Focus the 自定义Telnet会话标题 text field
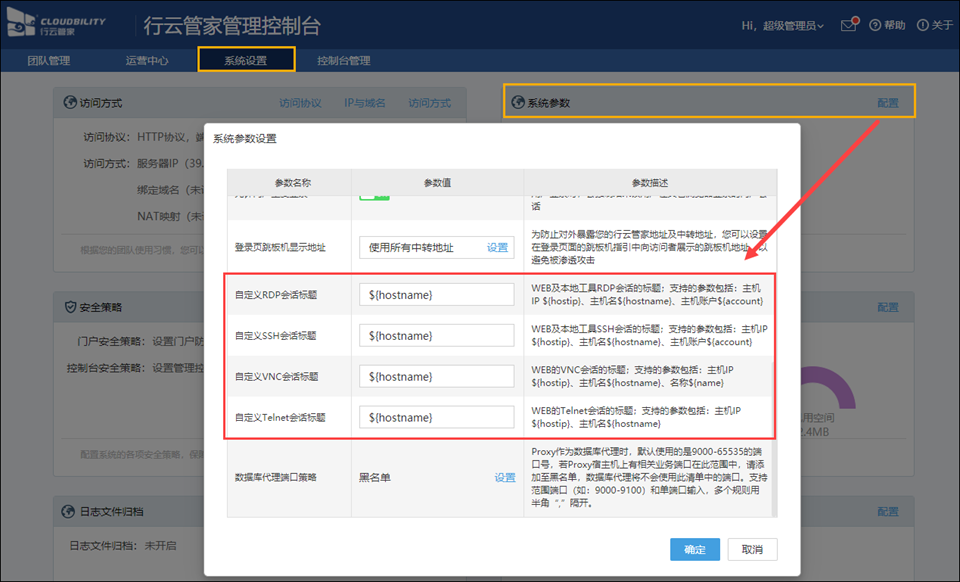Viewport: 960px width, 582px height. pyautogui.click(x=436, y=417)
